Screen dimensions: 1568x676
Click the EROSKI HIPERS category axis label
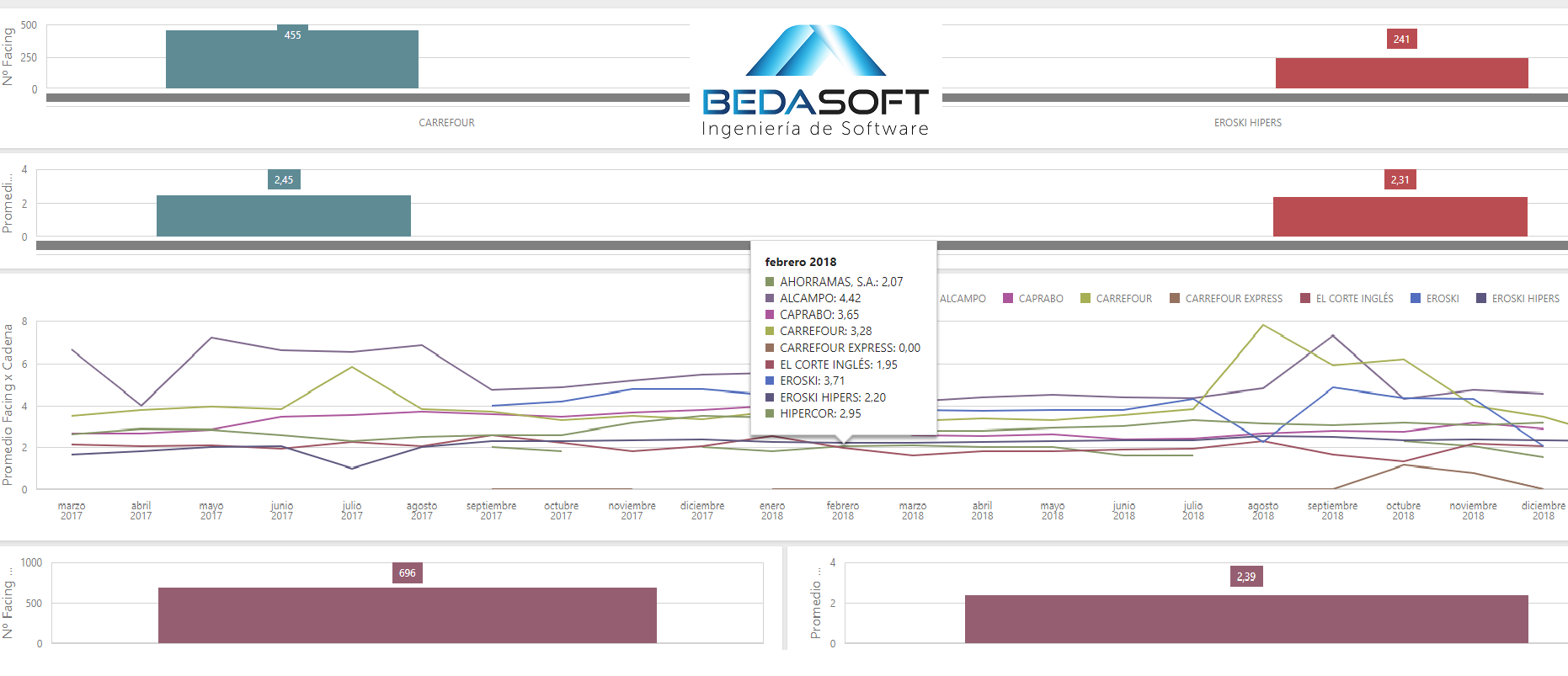(x=1247, y=123)
